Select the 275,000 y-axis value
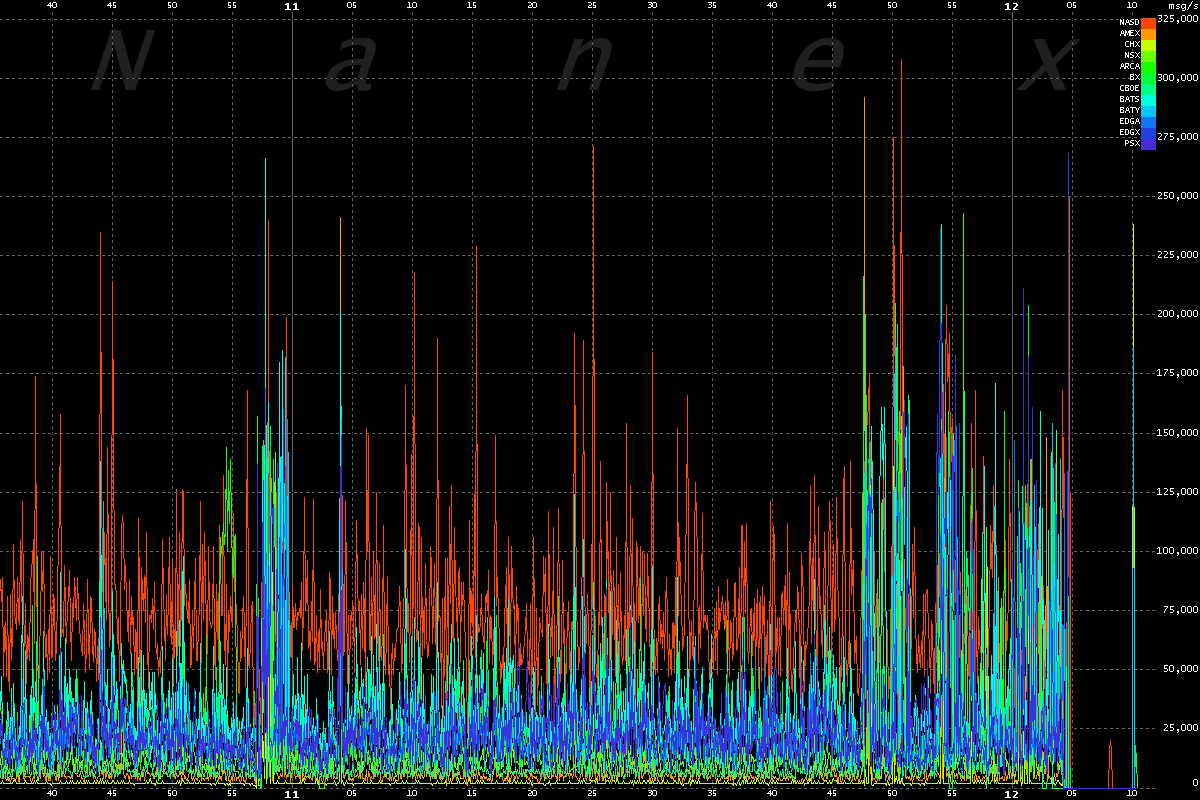The width and height of the screenshot is (1200, 800). (1177, 138)
